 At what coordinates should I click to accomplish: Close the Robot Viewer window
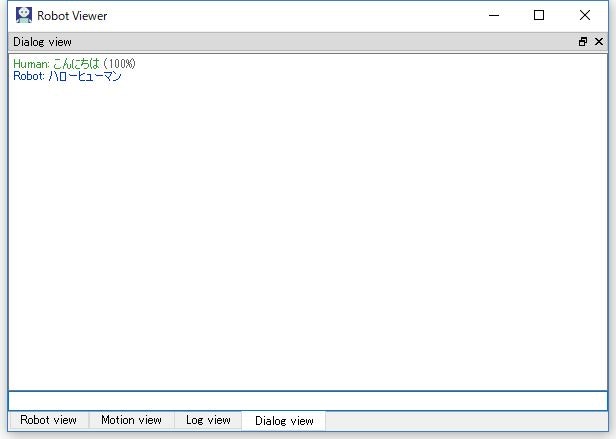(585, 15)
